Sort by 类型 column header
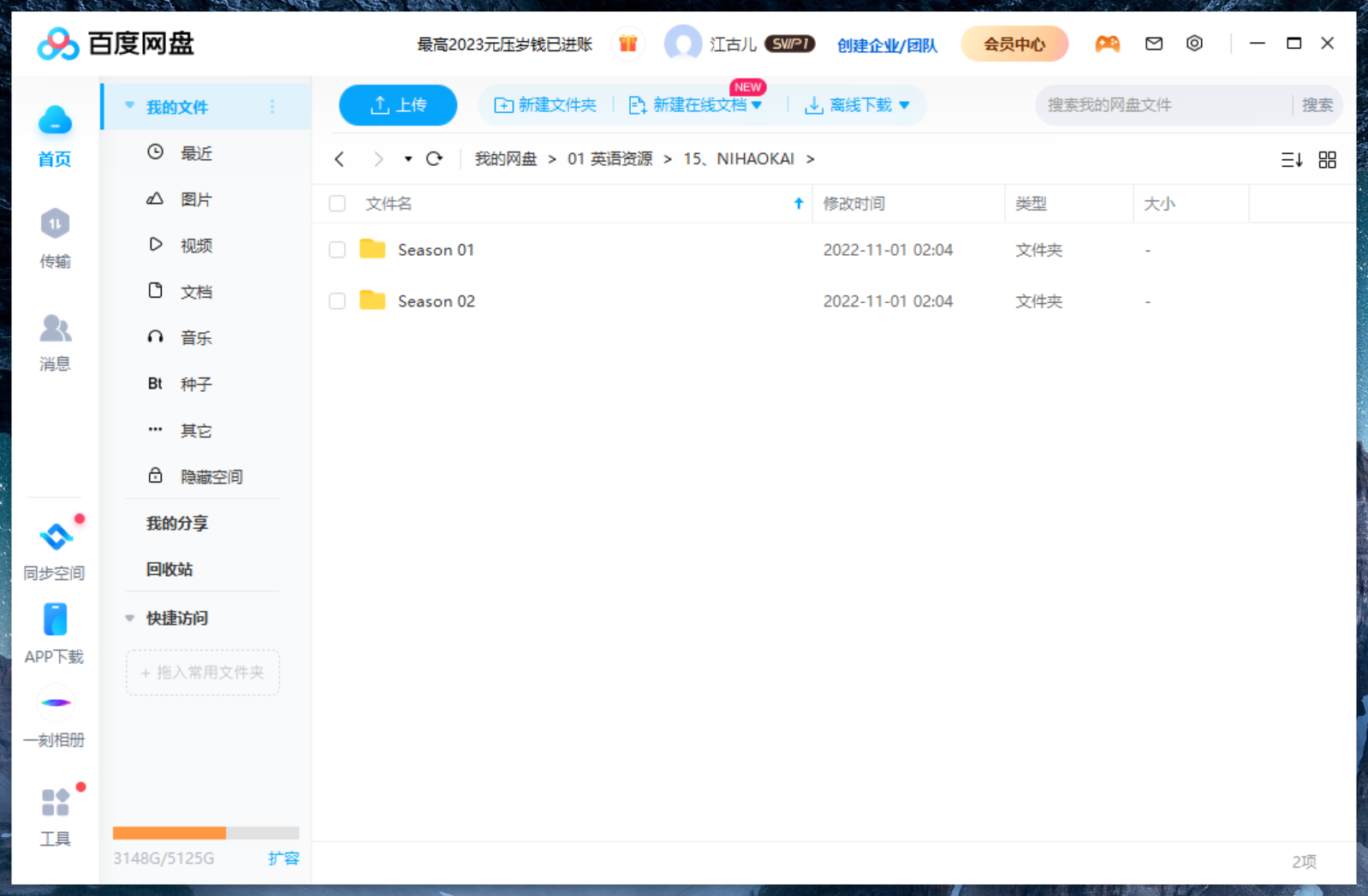The image size is (1368, 896). coord(1031,204)
